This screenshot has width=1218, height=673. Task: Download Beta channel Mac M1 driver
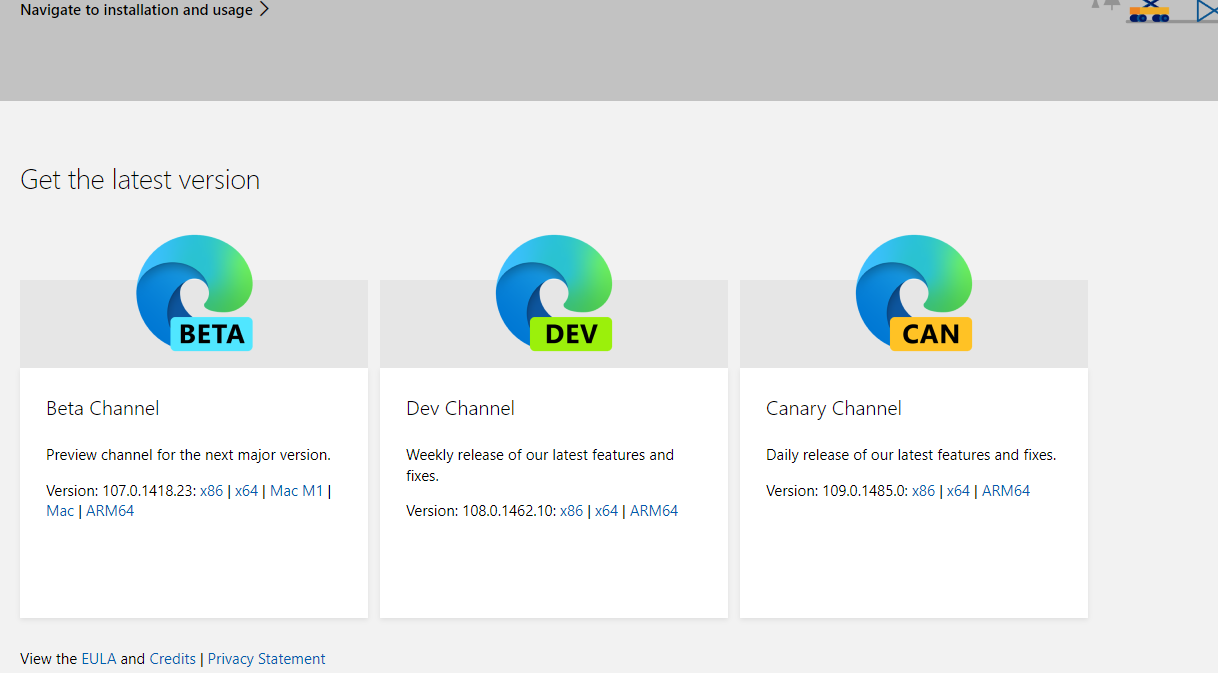(297, 491)
